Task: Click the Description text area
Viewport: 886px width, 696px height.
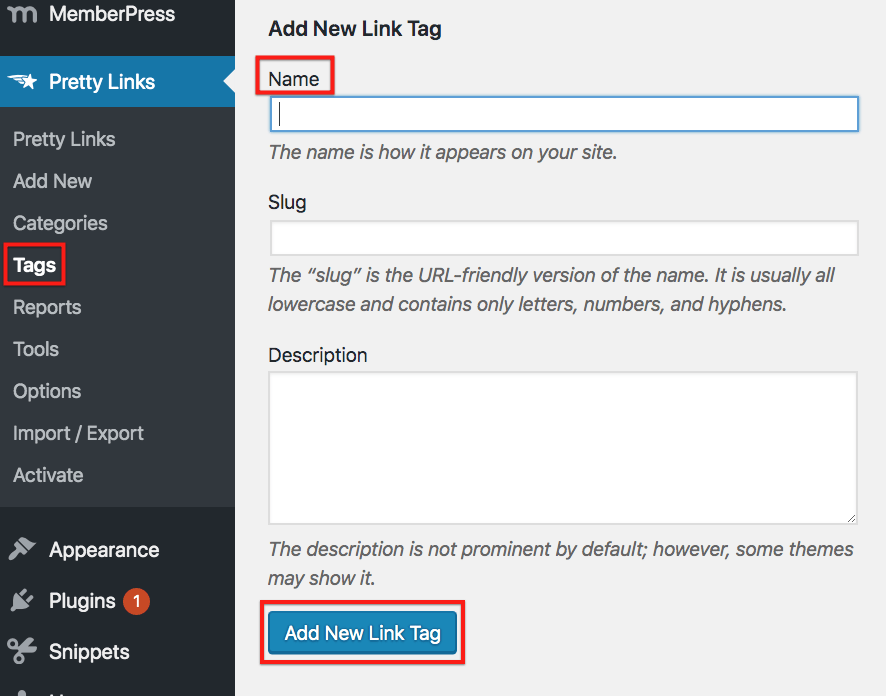Action: (562, 447)
